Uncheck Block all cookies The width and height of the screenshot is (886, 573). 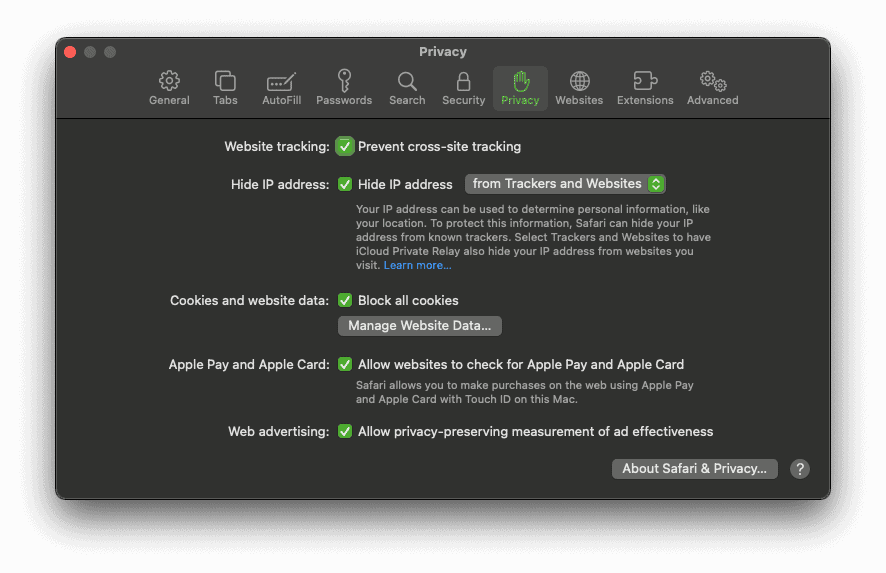345,300
